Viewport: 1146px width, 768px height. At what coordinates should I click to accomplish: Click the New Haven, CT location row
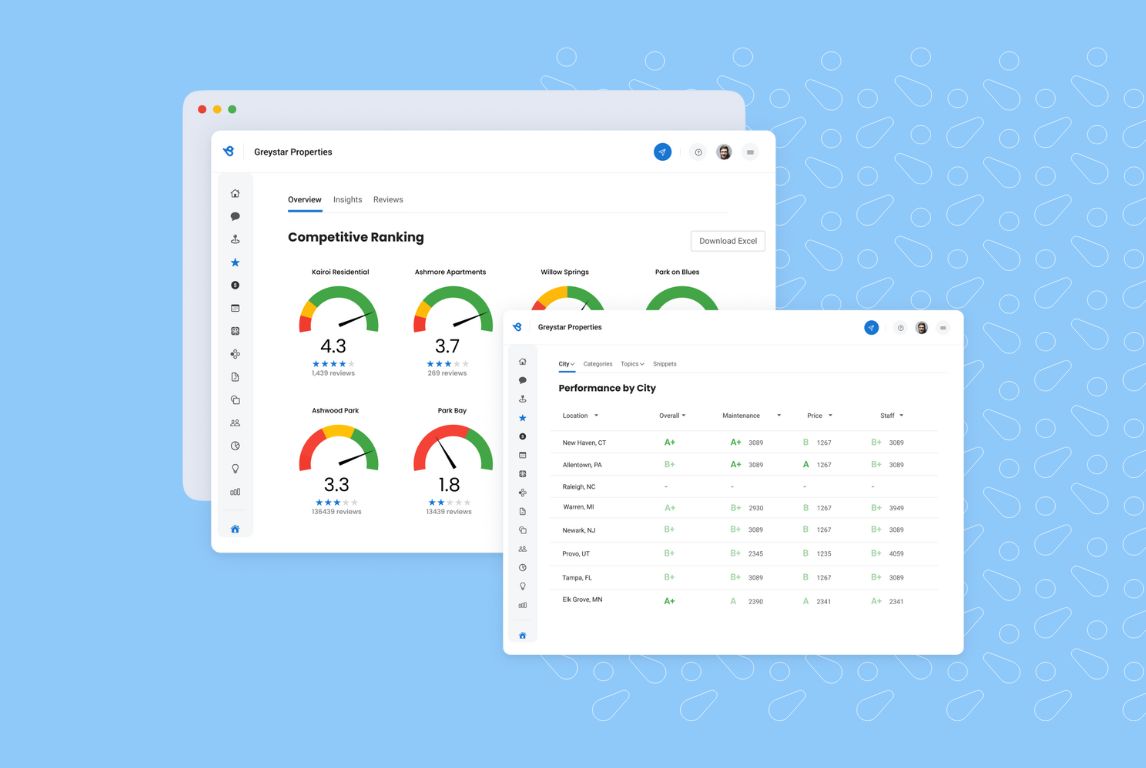point(745,443)
